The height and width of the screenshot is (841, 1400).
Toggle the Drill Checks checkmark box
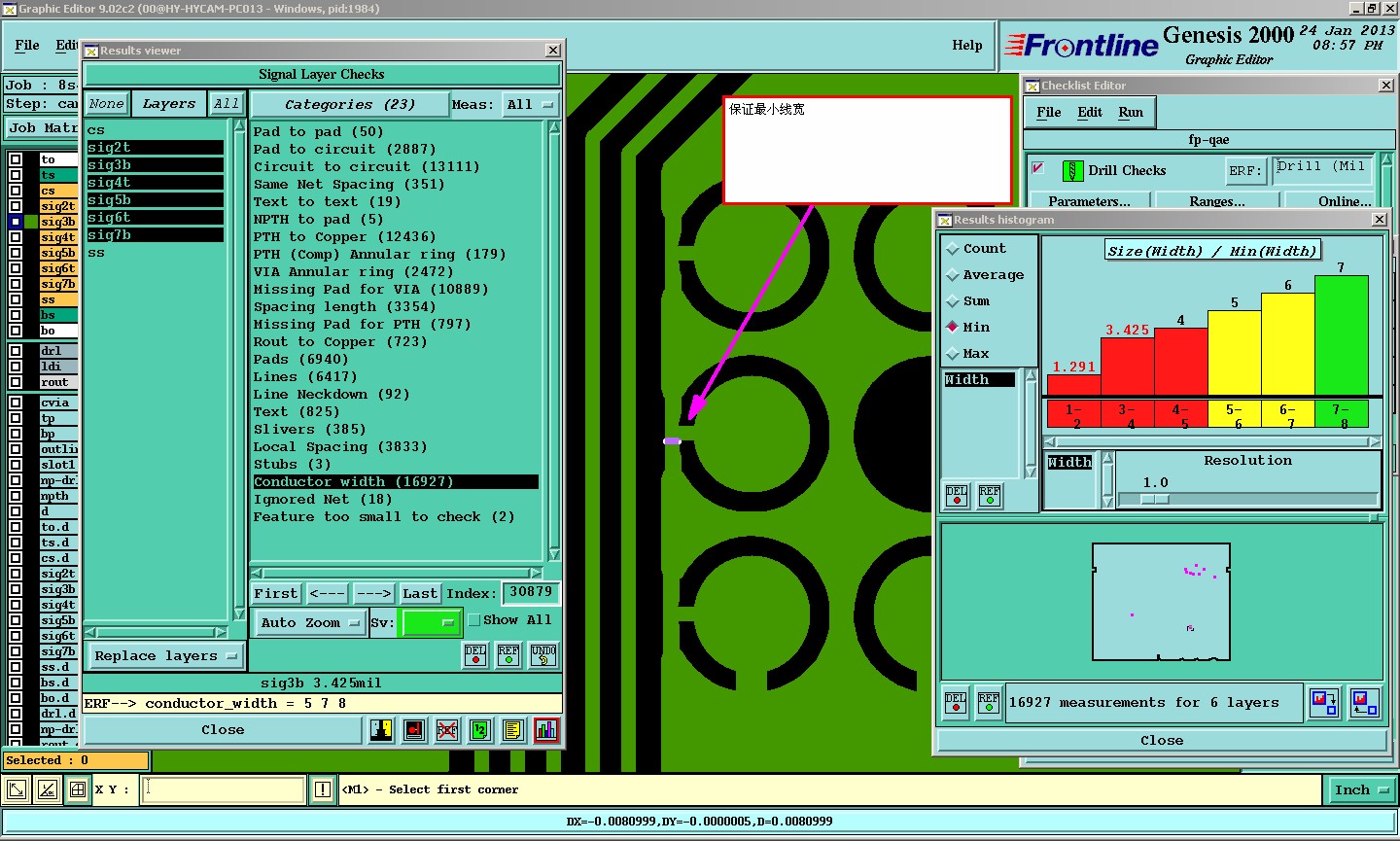(1038, 169)
